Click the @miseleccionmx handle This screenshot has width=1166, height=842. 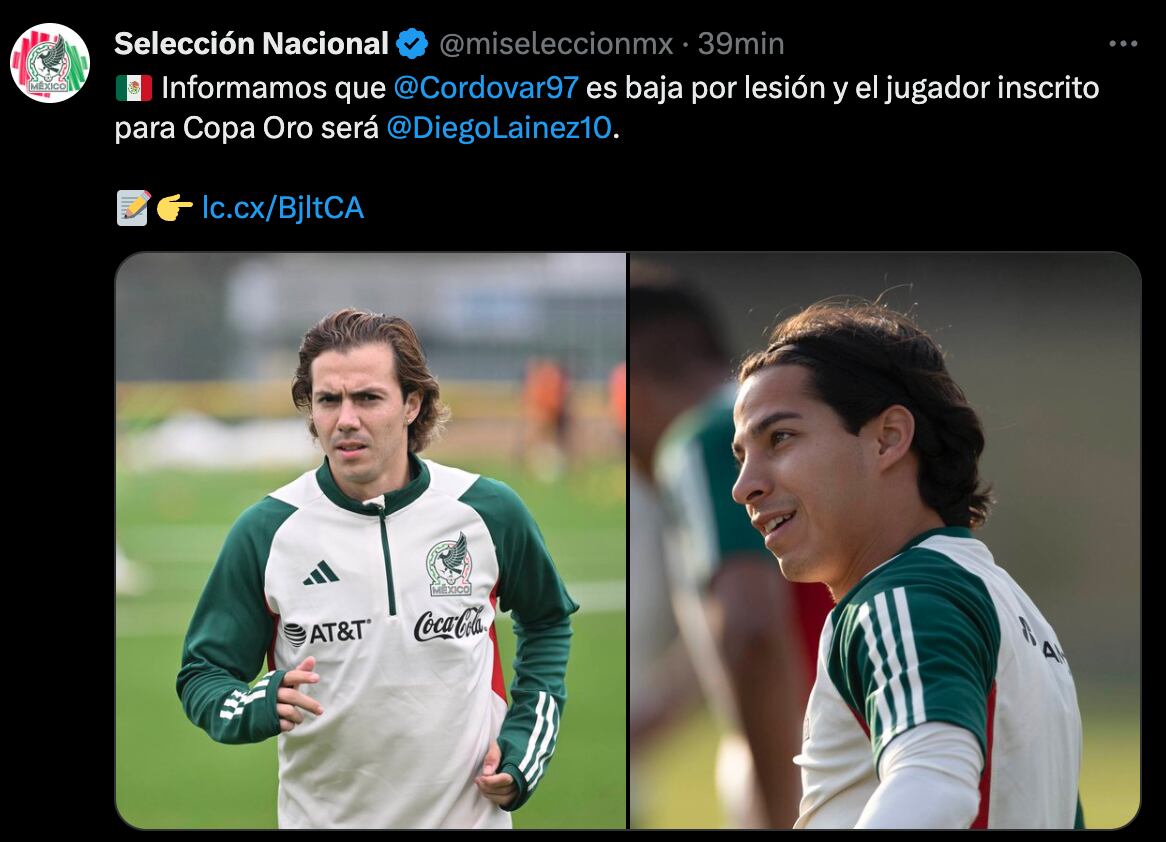coord(556,44)
